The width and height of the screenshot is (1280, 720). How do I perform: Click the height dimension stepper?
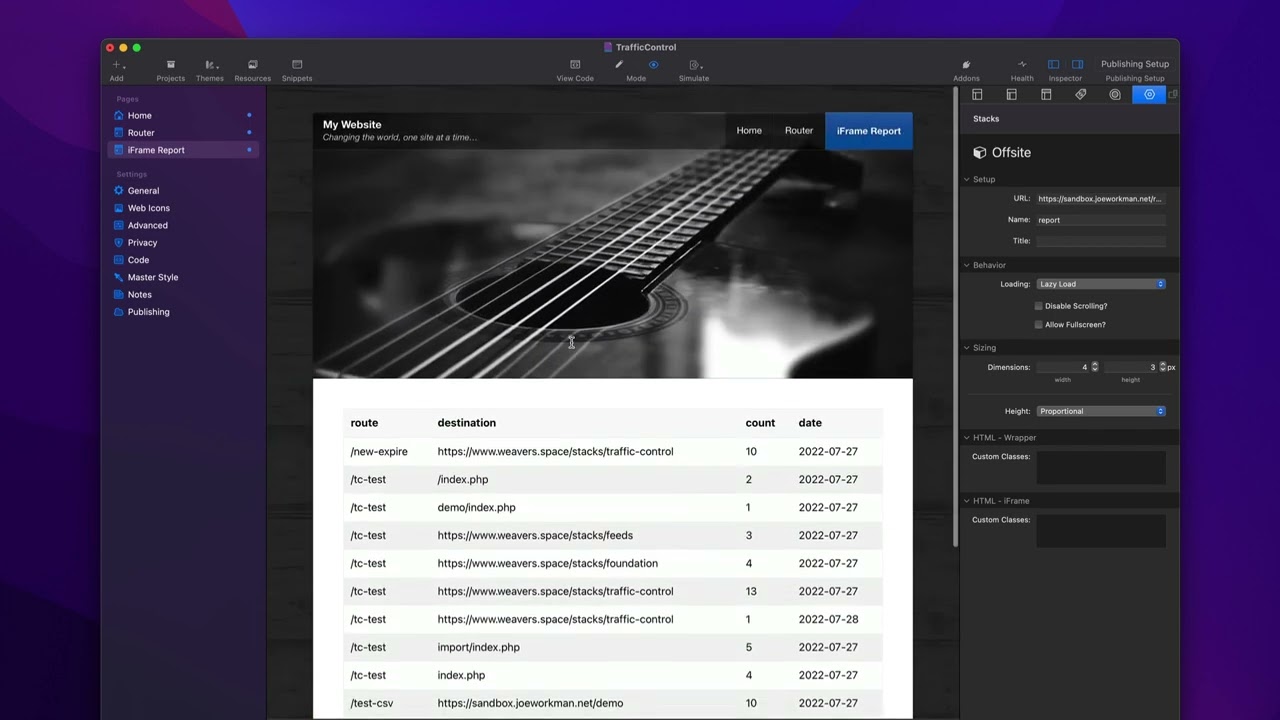pyautogui.click(x=1163, y=367)
